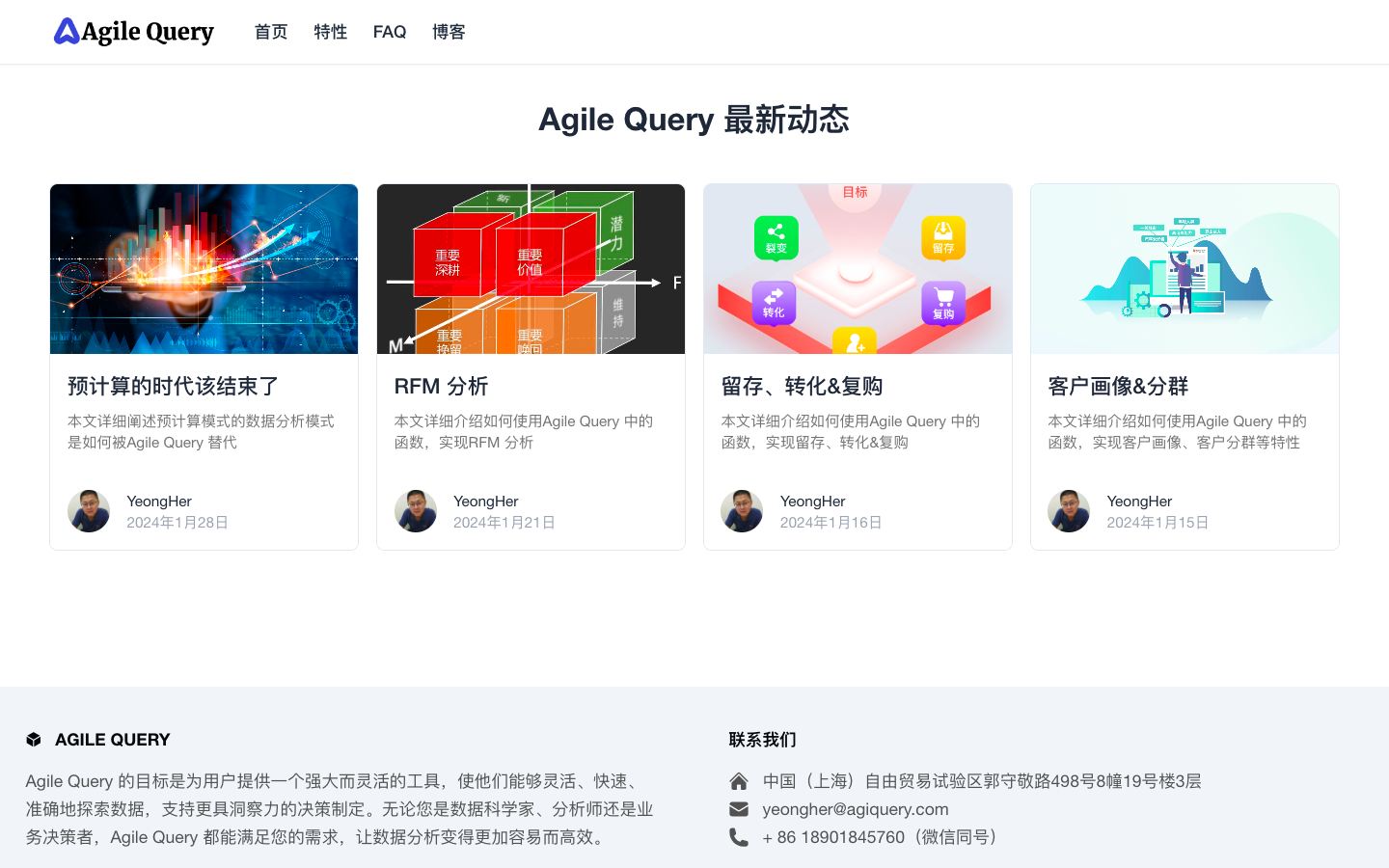Click the date 2024年1月21日
The width and height of the screenshot is (1389, 868).
click(x=504, y=523)
